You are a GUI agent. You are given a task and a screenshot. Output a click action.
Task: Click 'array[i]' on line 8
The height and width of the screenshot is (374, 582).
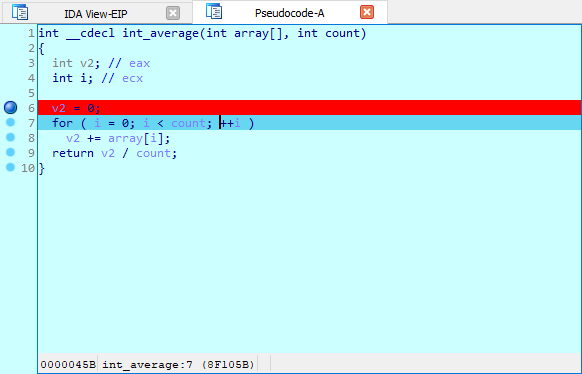136,138
